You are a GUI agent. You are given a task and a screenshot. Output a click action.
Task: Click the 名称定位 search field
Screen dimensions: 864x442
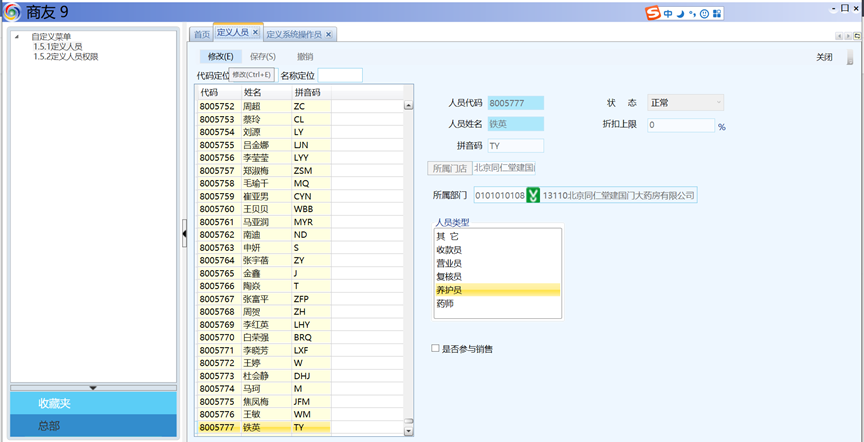(x=340, y=75)
